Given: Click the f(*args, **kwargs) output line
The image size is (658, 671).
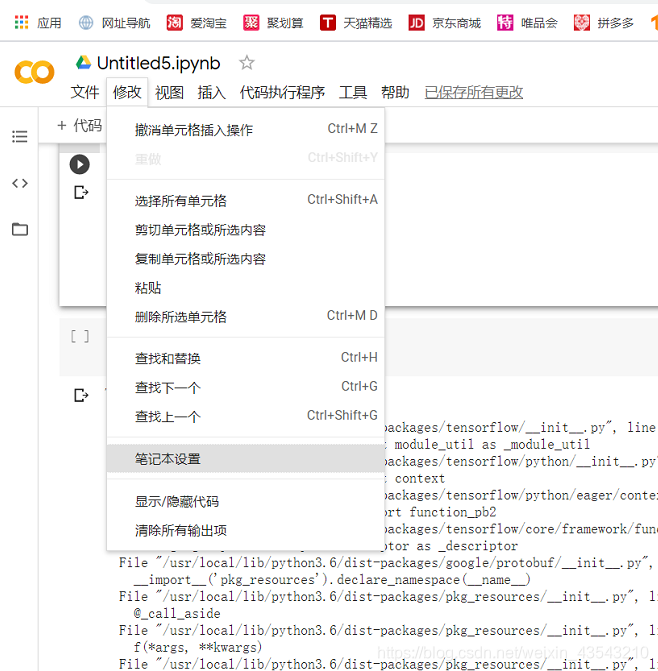Looking at the screenshot, I should pyautogui.click(x=198, y=647).
